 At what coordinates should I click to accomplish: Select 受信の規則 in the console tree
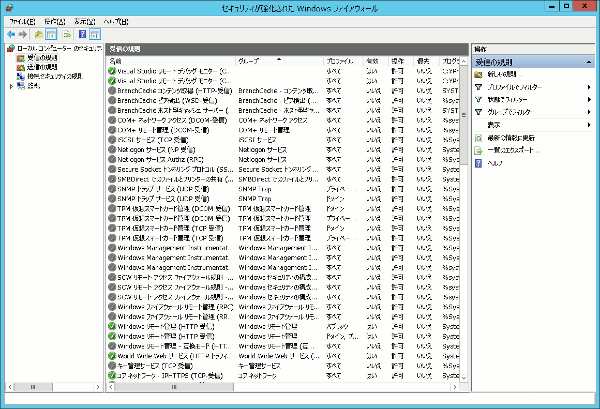coord(42,58)
